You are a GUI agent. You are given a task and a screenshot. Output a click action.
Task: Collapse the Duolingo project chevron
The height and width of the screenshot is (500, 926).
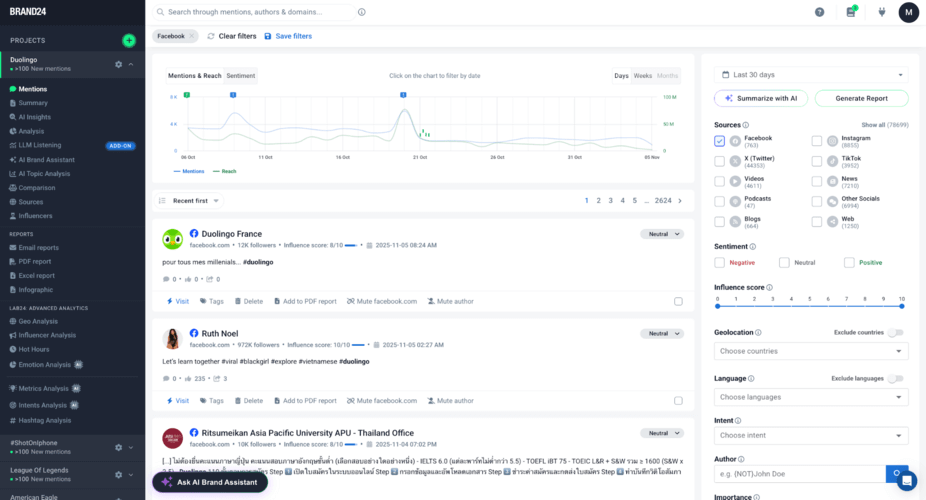[131, 64]
